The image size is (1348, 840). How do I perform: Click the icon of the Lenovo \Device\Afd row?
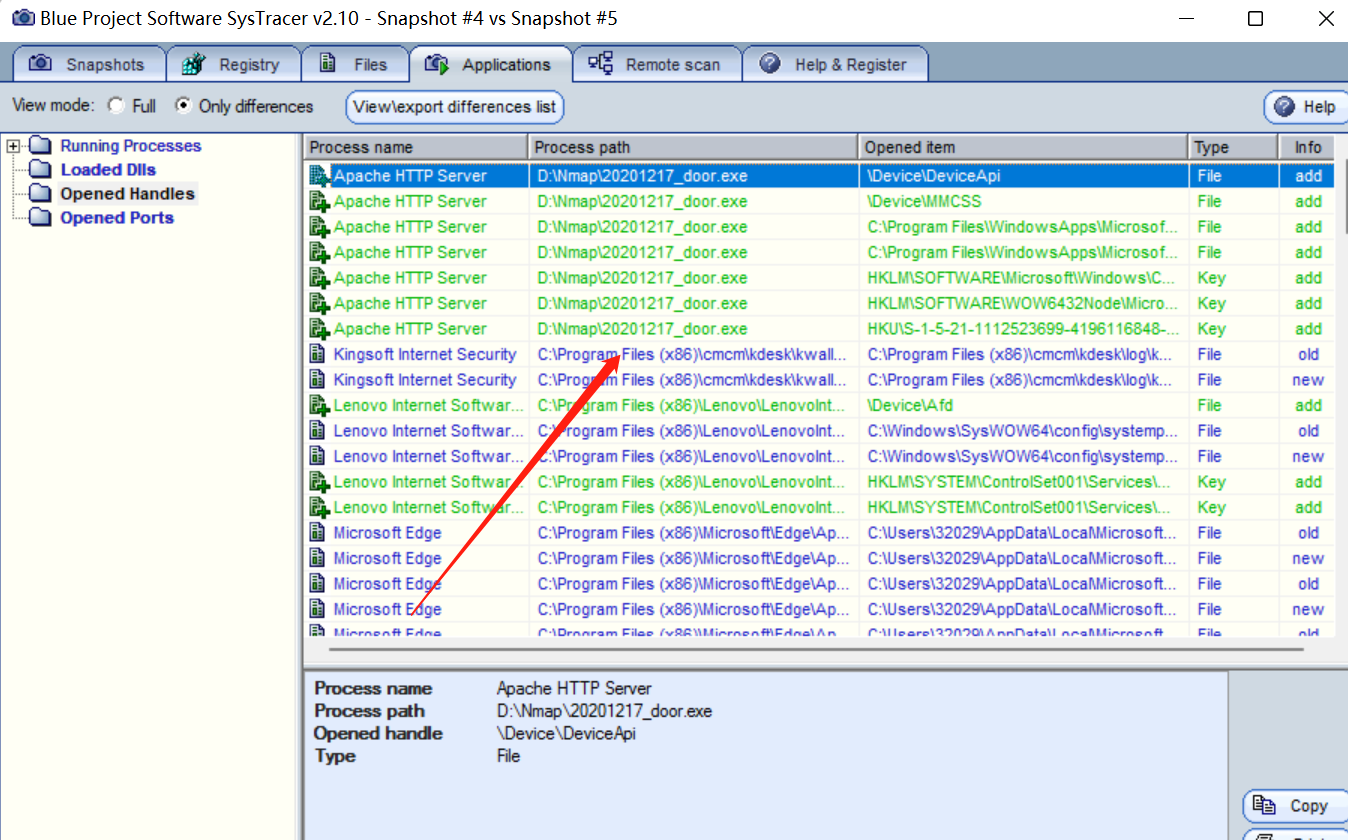[319, 405]
